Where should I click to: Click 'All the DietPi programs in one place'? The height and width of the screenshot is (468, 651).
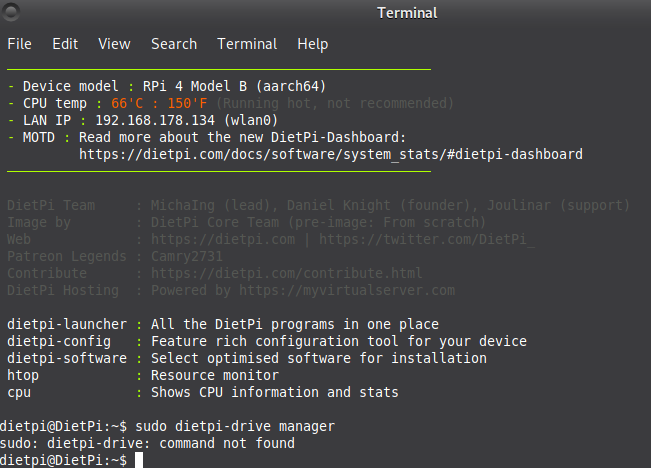pyautogui.click(x=295, y=324)
